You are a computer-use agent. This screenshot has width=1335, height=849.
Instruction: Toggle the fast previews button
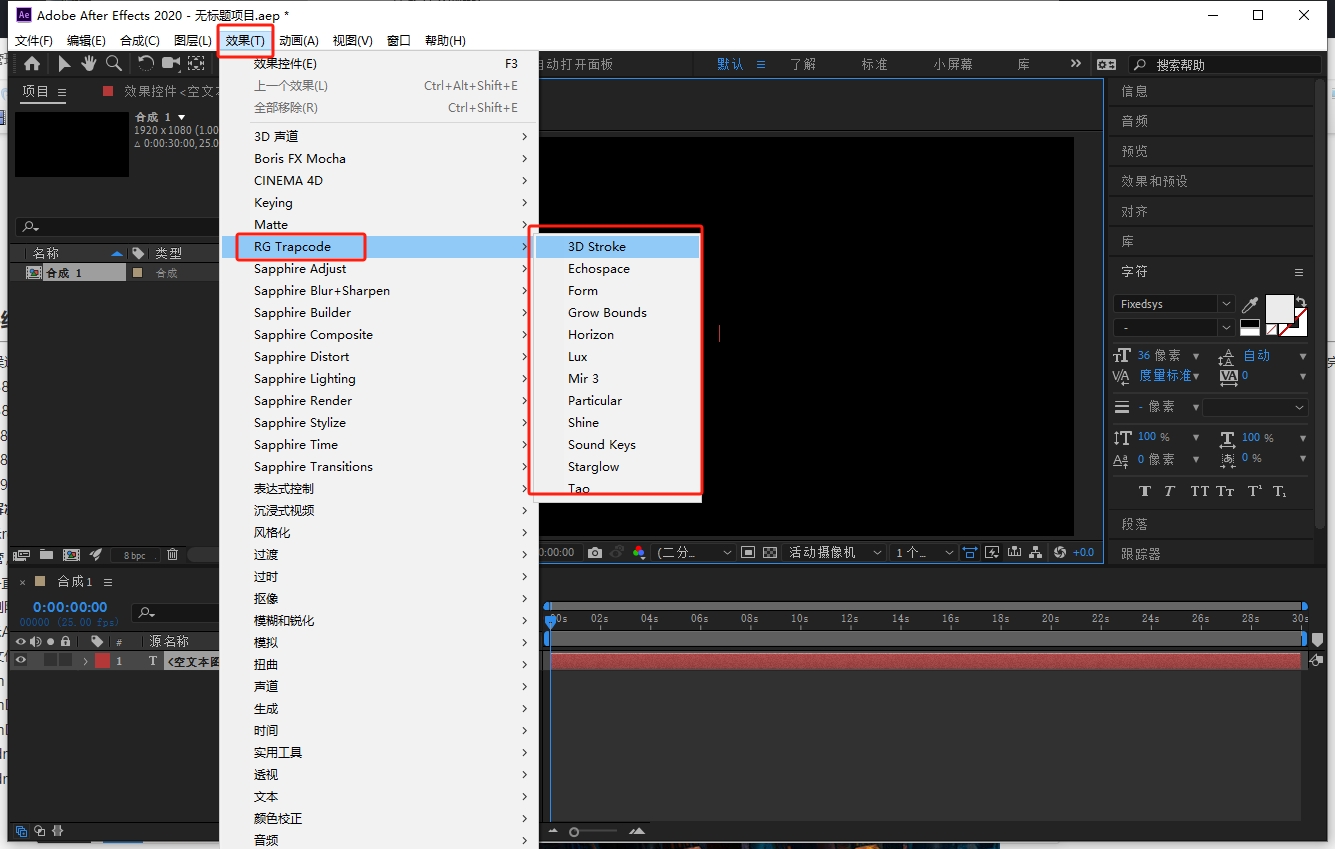[992, 552]
